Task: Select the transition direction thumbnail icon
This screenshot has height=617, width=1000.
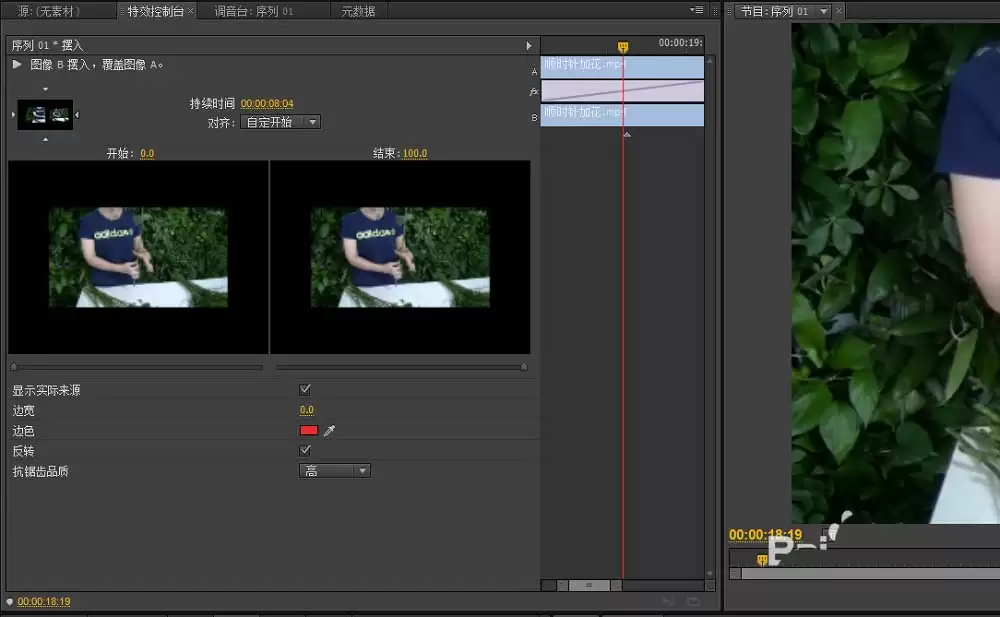Action: coord(45,115)
